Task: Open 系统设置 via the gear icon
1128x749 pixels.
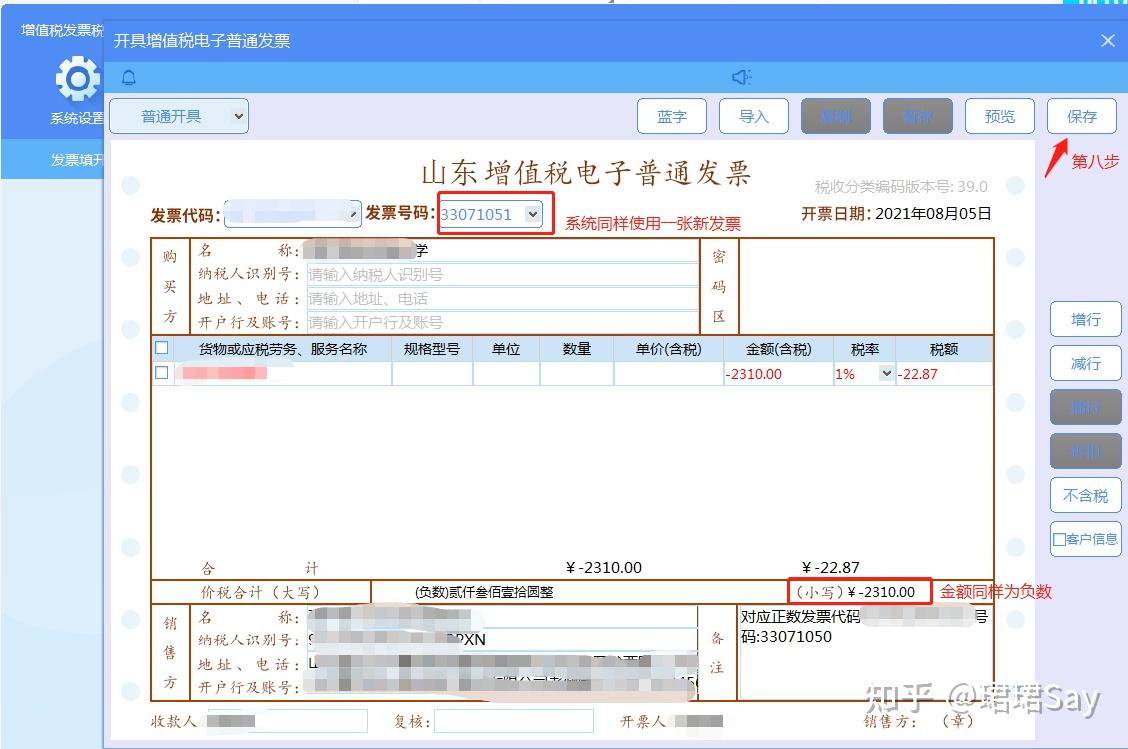Action: 77,80
